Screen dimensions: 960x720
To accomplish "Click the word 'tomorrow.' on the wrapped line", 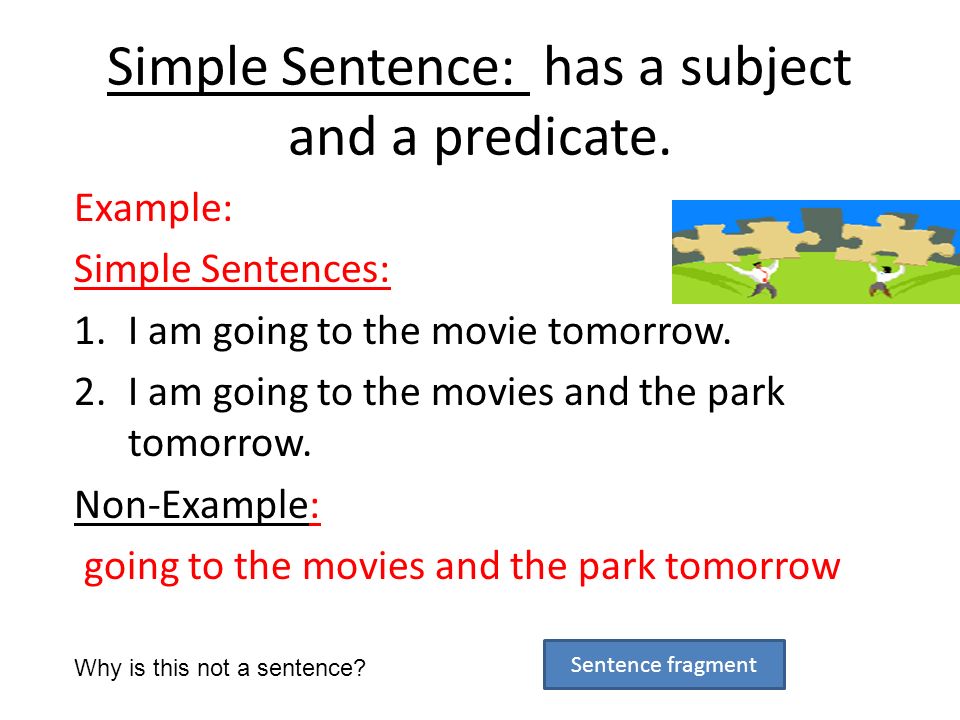I will 219,443.
